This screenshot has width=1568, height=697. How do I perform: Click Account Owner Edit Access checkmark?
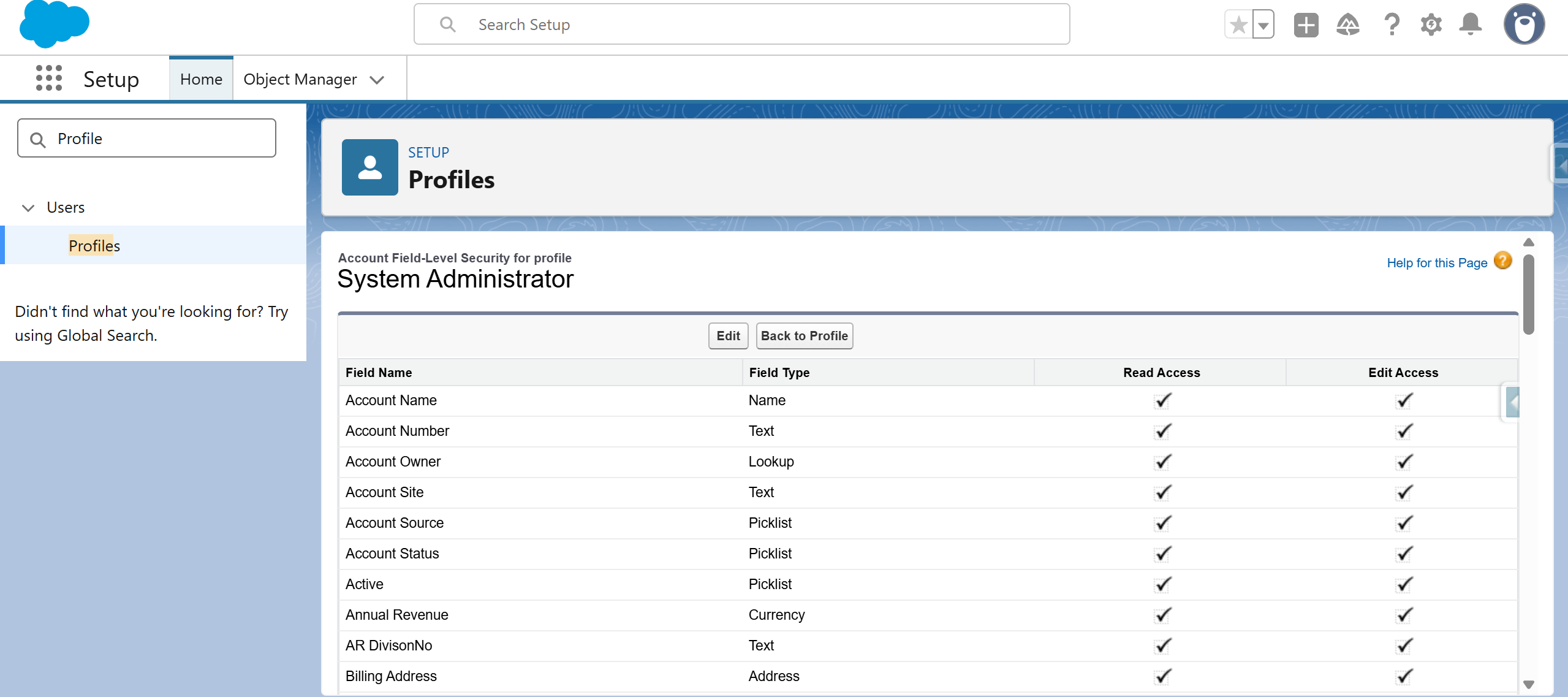(1403, 462)
